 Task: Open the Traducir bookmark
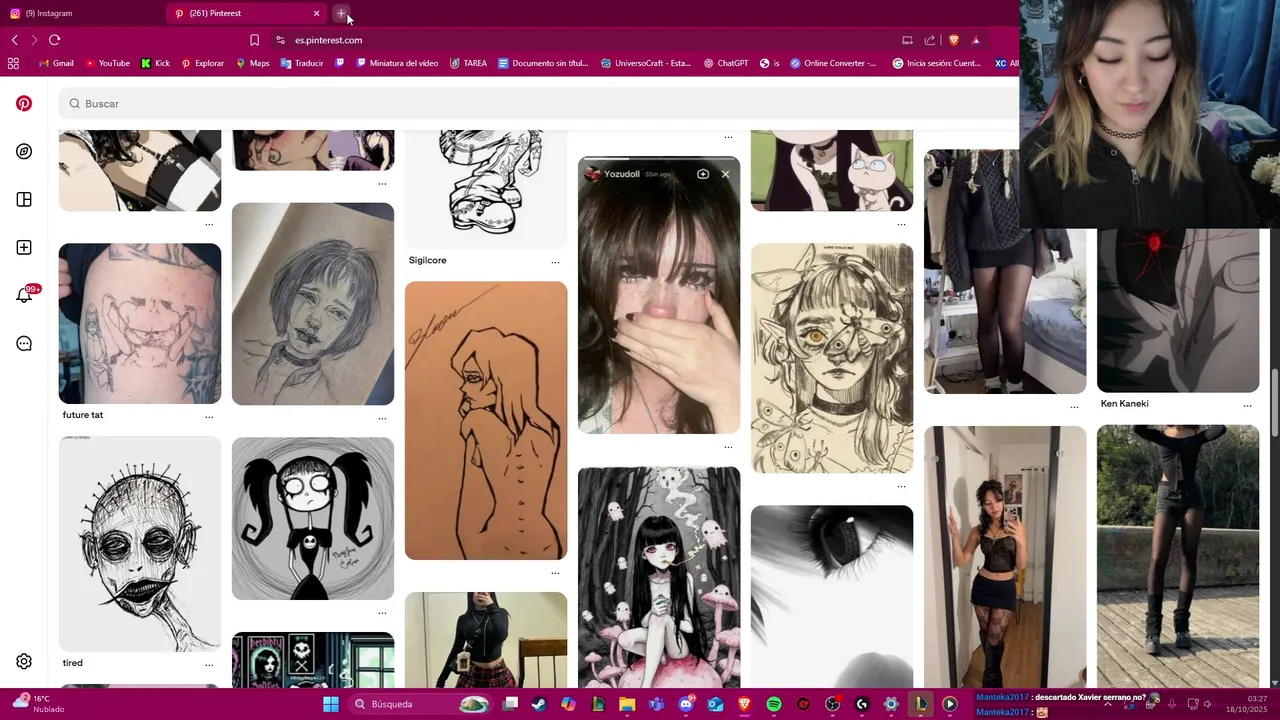pyautogui.click(x=302, y=63)
